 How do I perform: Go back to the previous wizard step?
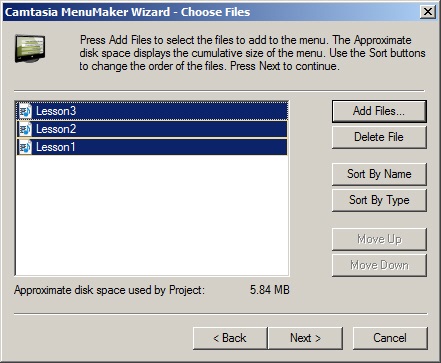pyautogui.click(x=230, y=338)
